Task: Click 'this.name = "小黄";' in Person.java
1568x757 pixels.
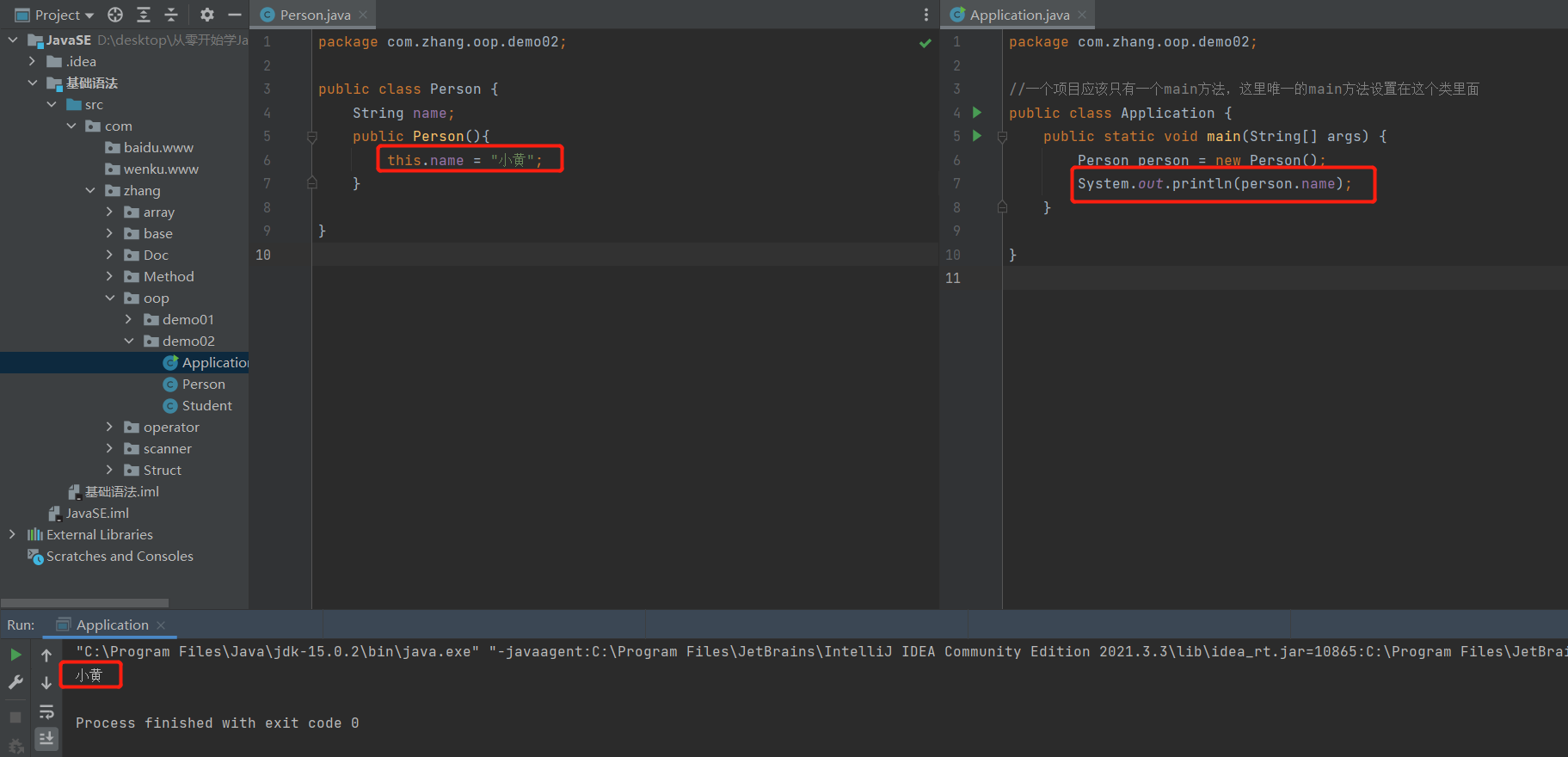Action: (464, 160)
